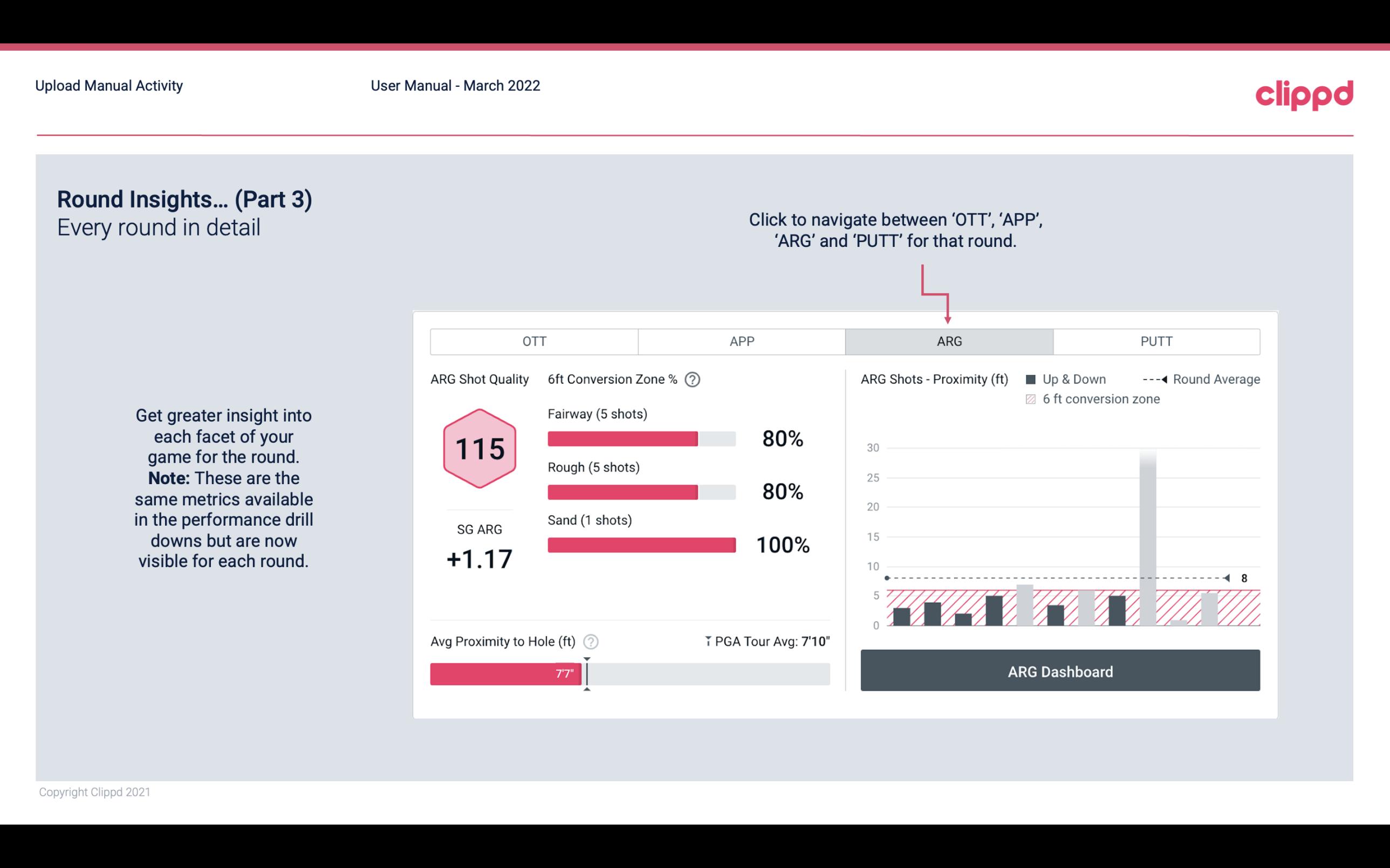Toggle the 6ft conversion zone checkbox
1390x868 pixels.
1034,398
